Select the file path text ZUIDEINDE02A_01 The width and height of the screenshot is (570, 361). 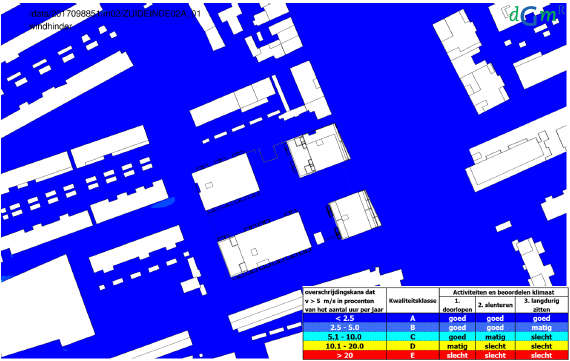[x=160, y=14]
